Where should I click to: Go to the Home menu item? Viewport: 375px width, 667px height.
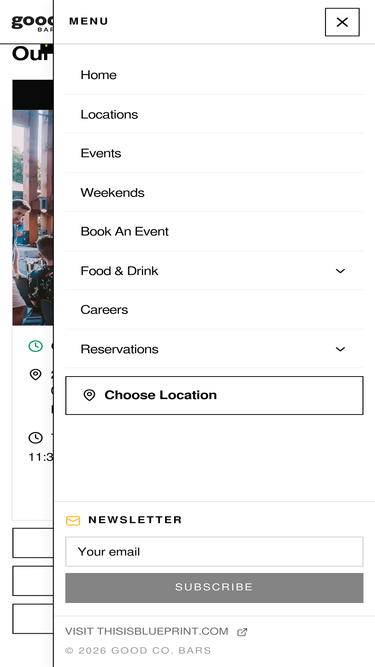214,75
